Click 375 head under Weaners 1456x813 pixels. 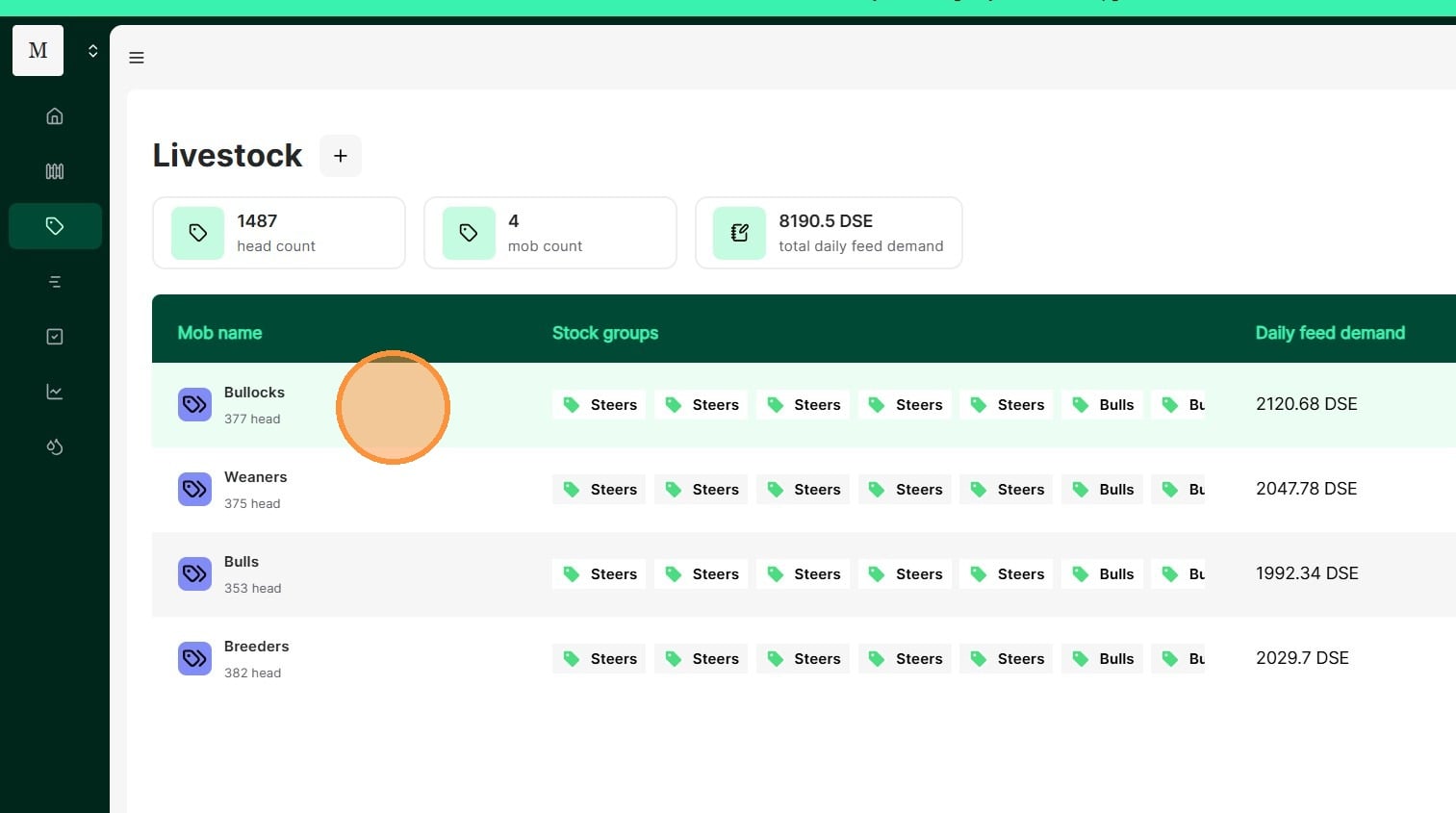tap(252, 503)
